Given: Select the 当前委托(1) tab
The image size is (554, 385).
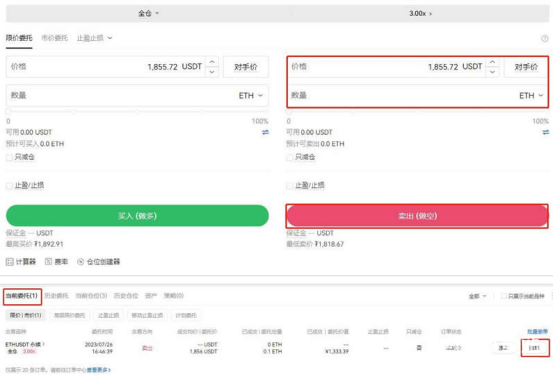Looking at the screenshot, I should (22, 296).
